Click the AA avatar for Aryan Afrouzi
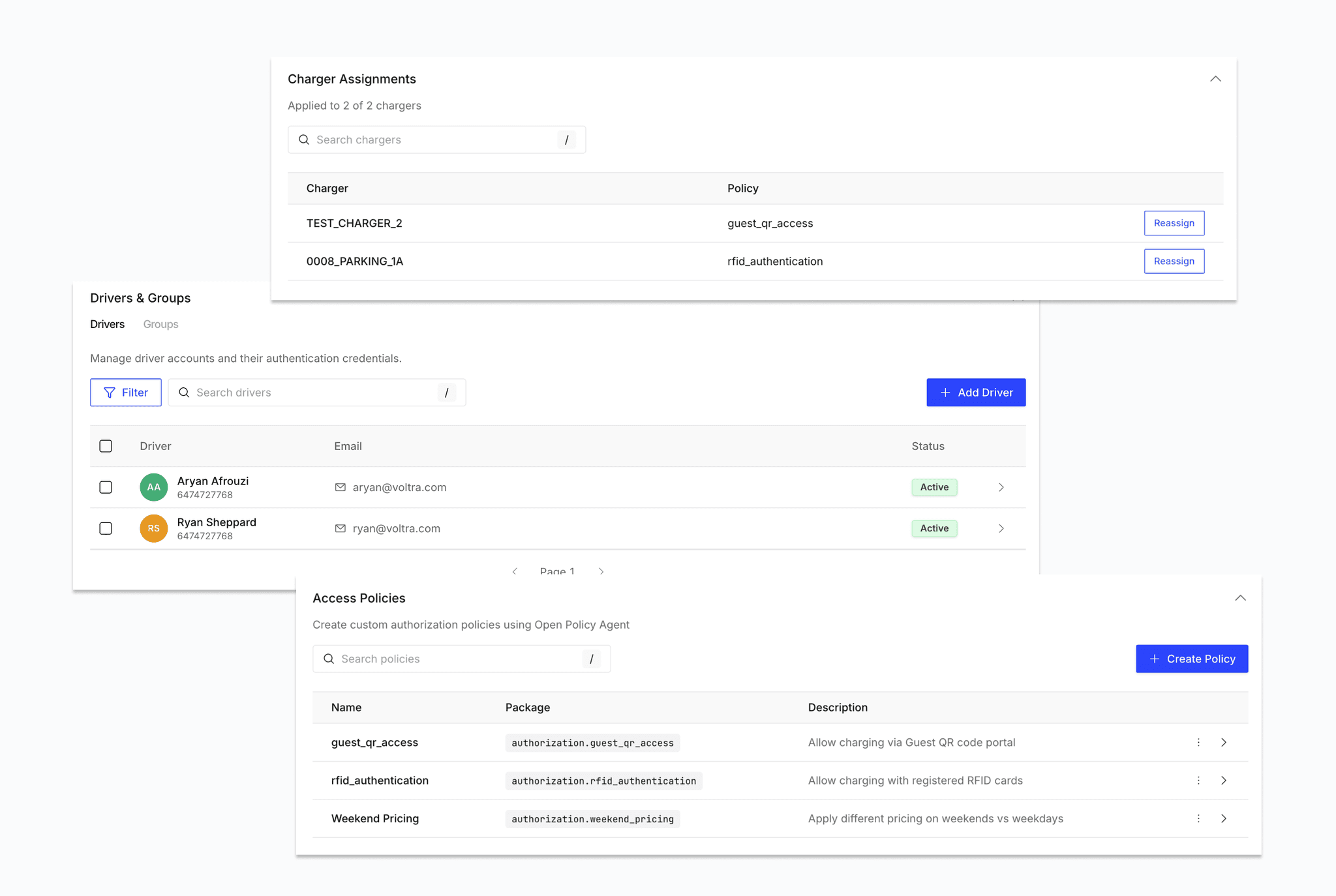The image size is (1336, 896). tap(154, 487)
